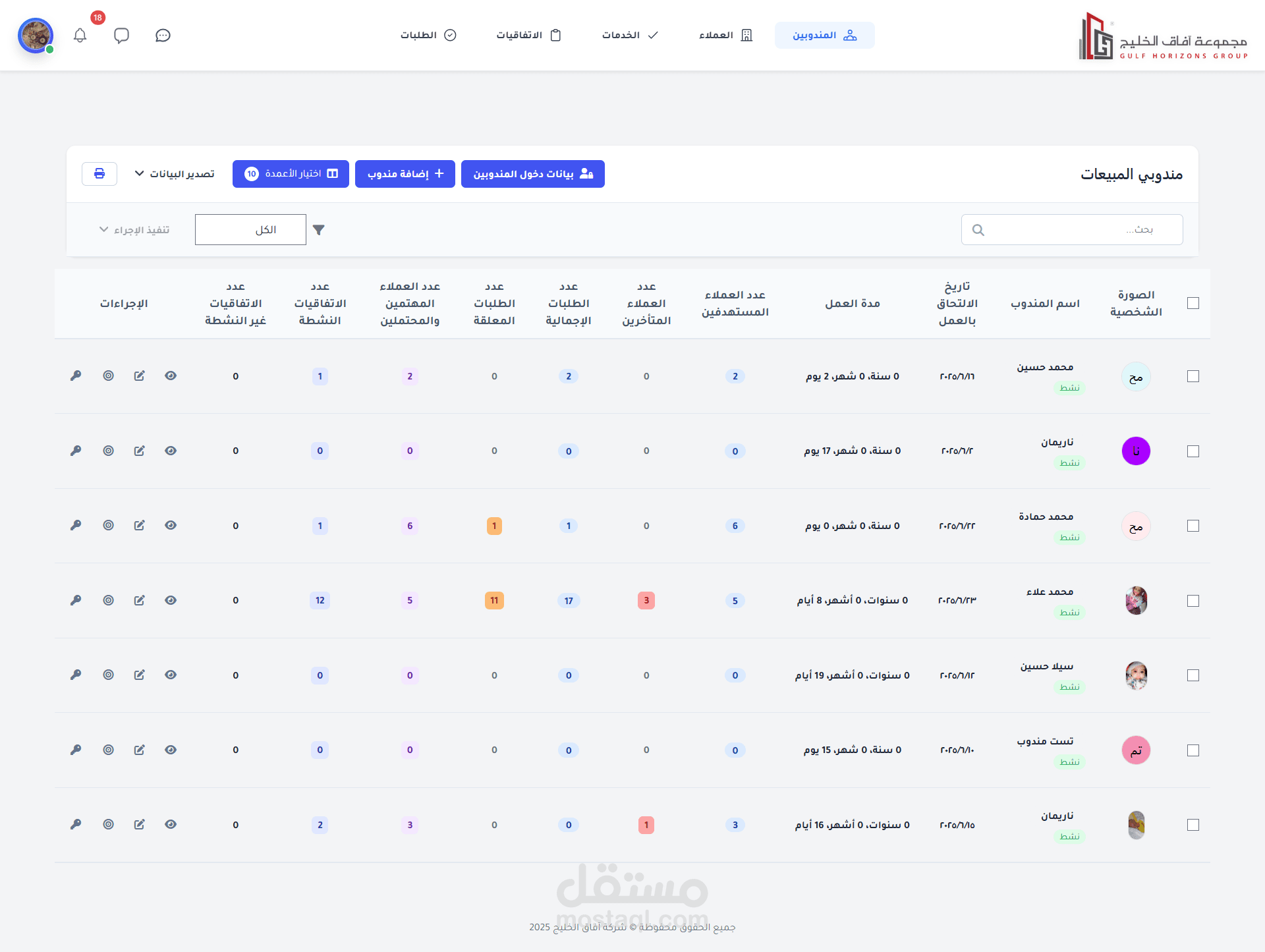The image size is (1265, 952).
Task: Expand the تصدير البيانات dropdown
Action: coord(175,174)
